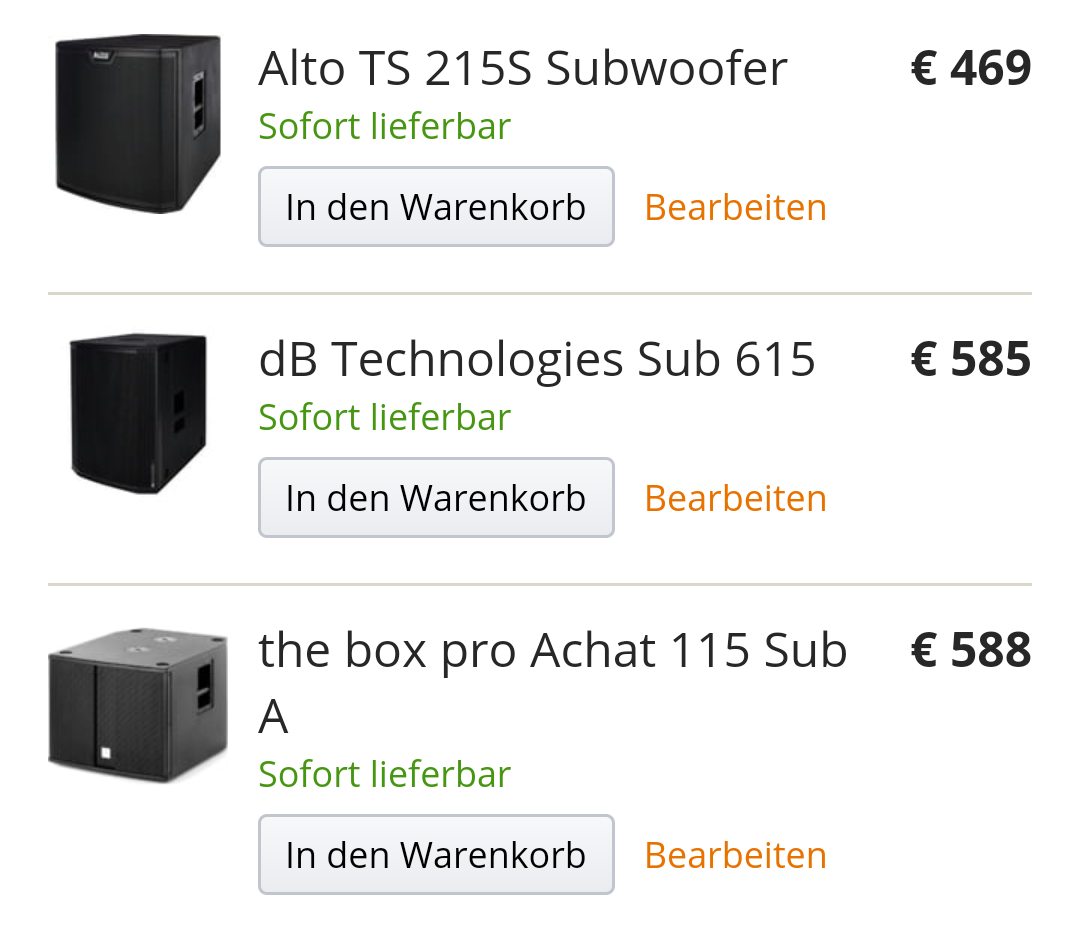
Task: Open the box pro Achat 115 Sub image
Action: (138, 705)
